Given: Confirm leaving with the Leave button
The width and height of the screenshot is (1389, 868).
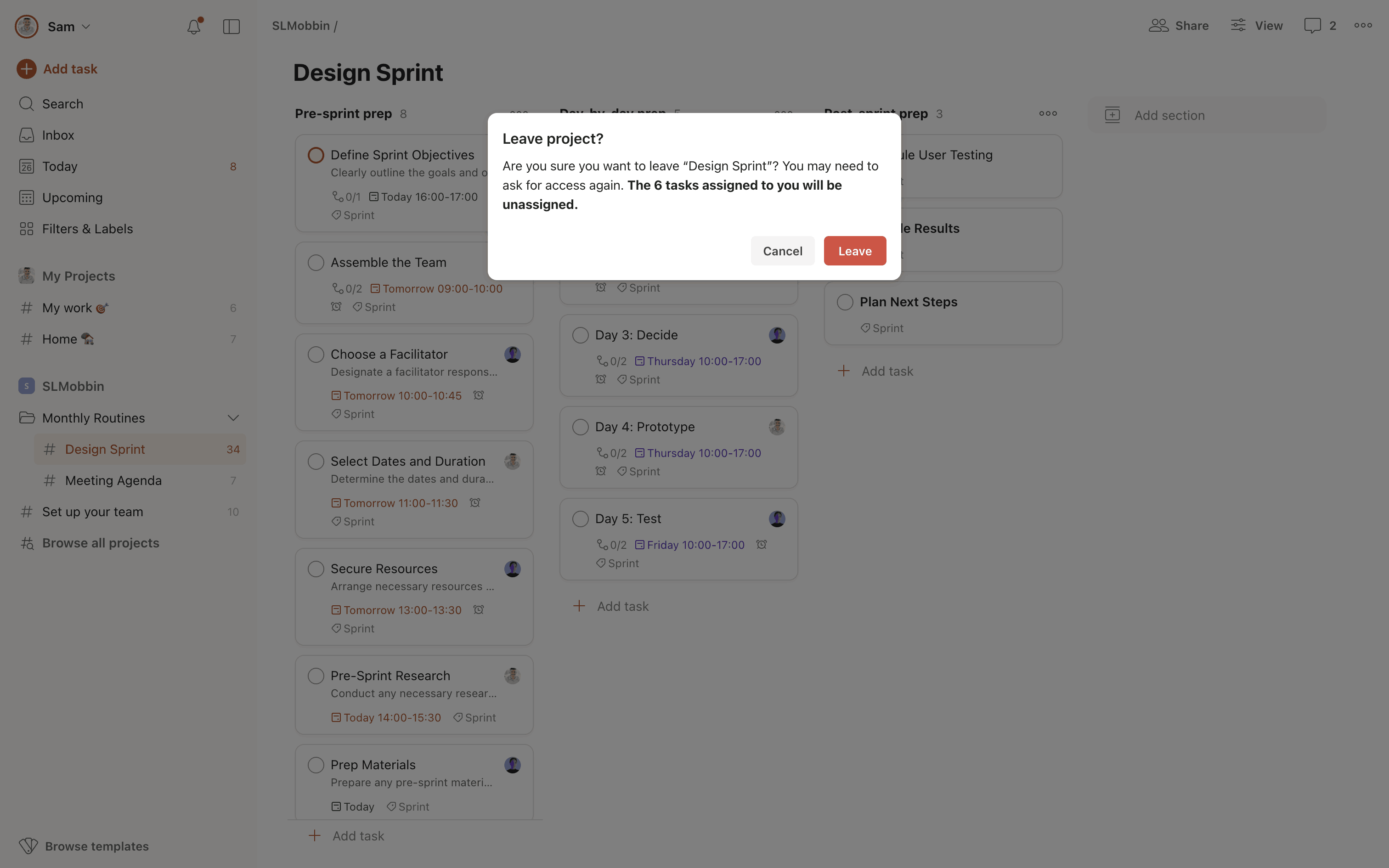Looking at the screenshot, I should [x=855, y=251].
